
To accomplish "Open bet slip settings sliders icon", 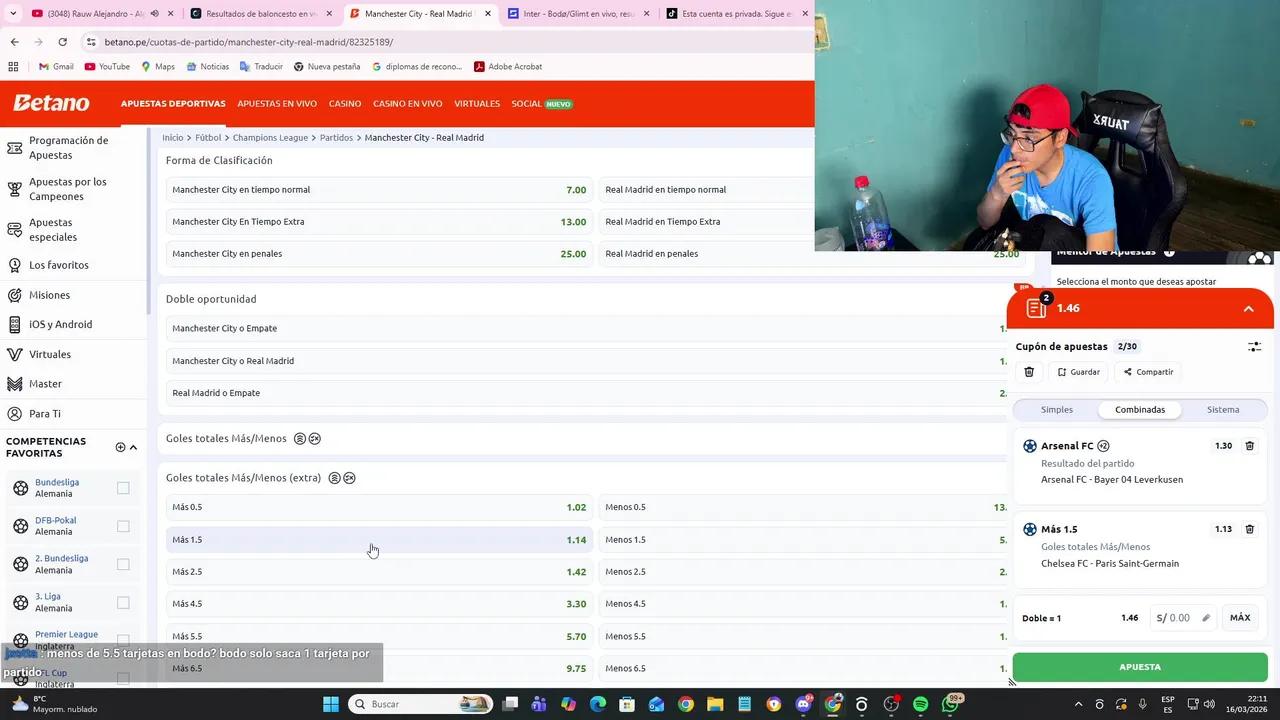I will [x=1254, y=346].
